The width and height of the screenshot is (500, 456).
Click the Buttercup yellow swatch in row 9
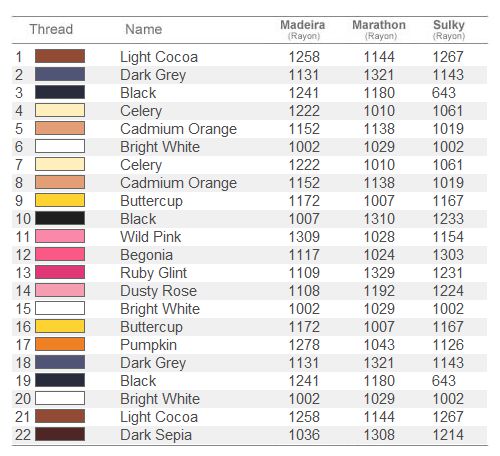60,200
